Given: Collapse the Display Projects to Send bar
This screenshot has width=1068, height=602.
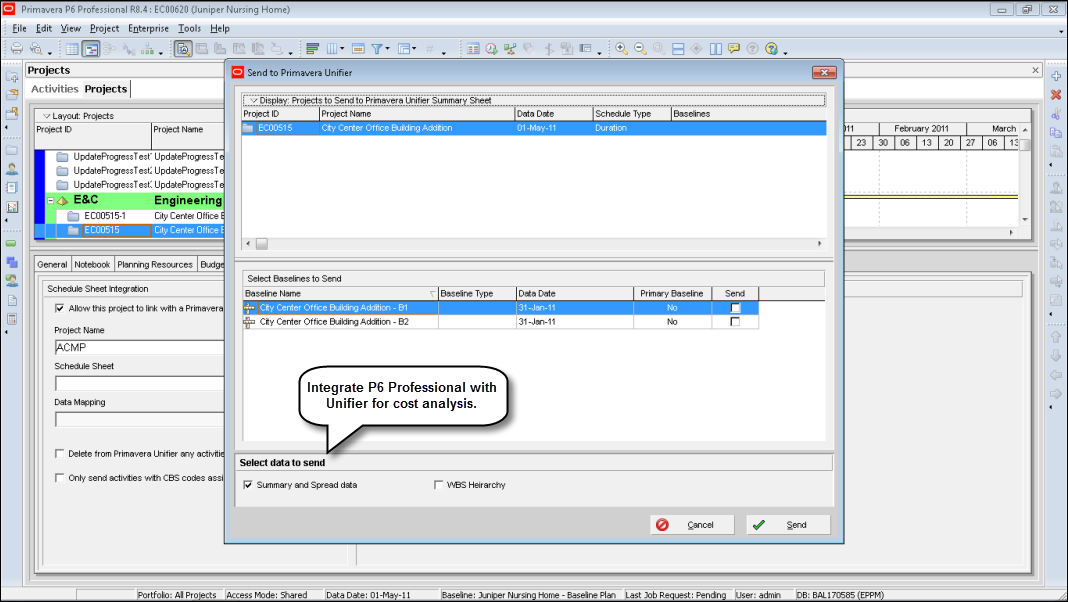Looking at the screenshot, I should pos(253,101).
